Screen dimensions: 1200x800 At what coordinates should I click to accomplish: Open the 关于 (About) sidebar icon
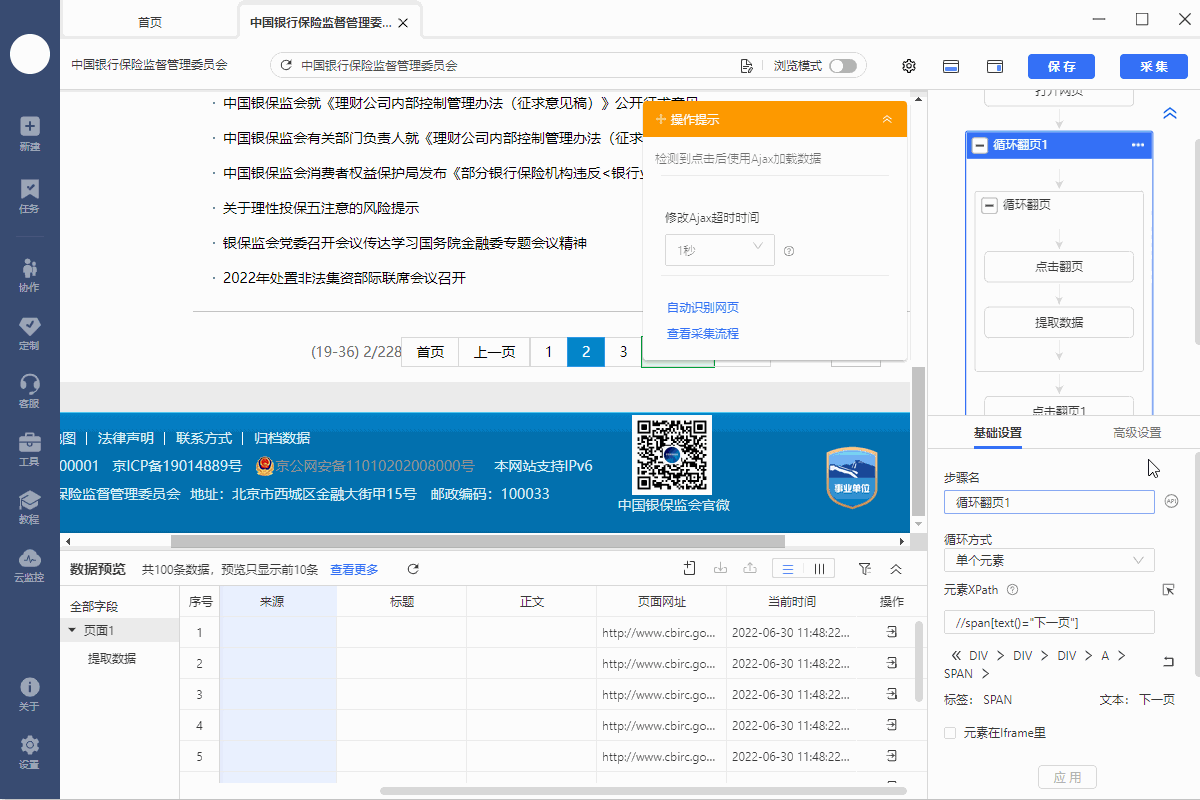pos(30,694)
